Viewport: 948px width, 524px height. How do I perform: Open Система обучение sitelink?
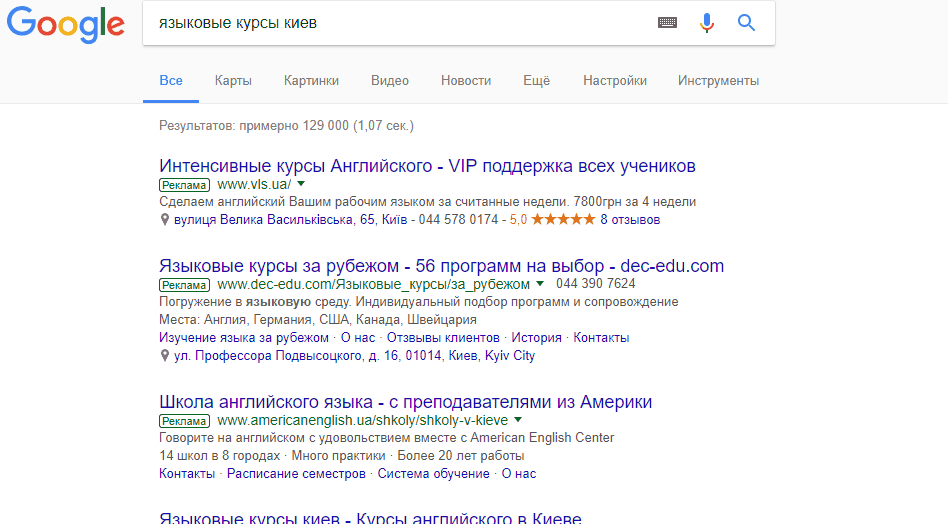click(433, 473)
